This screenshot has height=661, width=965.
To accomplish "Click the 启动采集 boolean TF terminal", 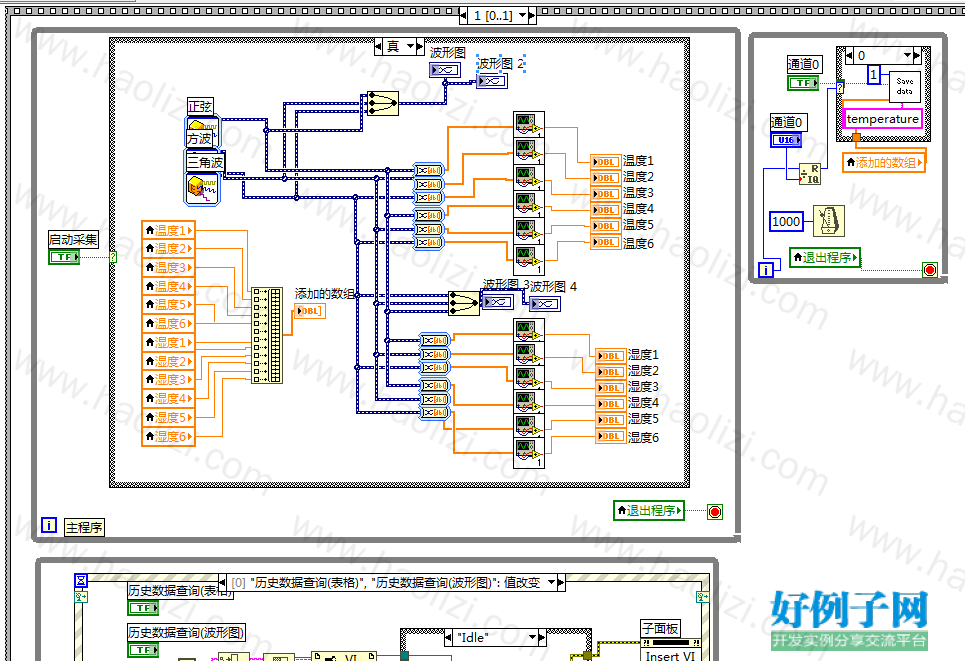I will (x=64, y=257).
